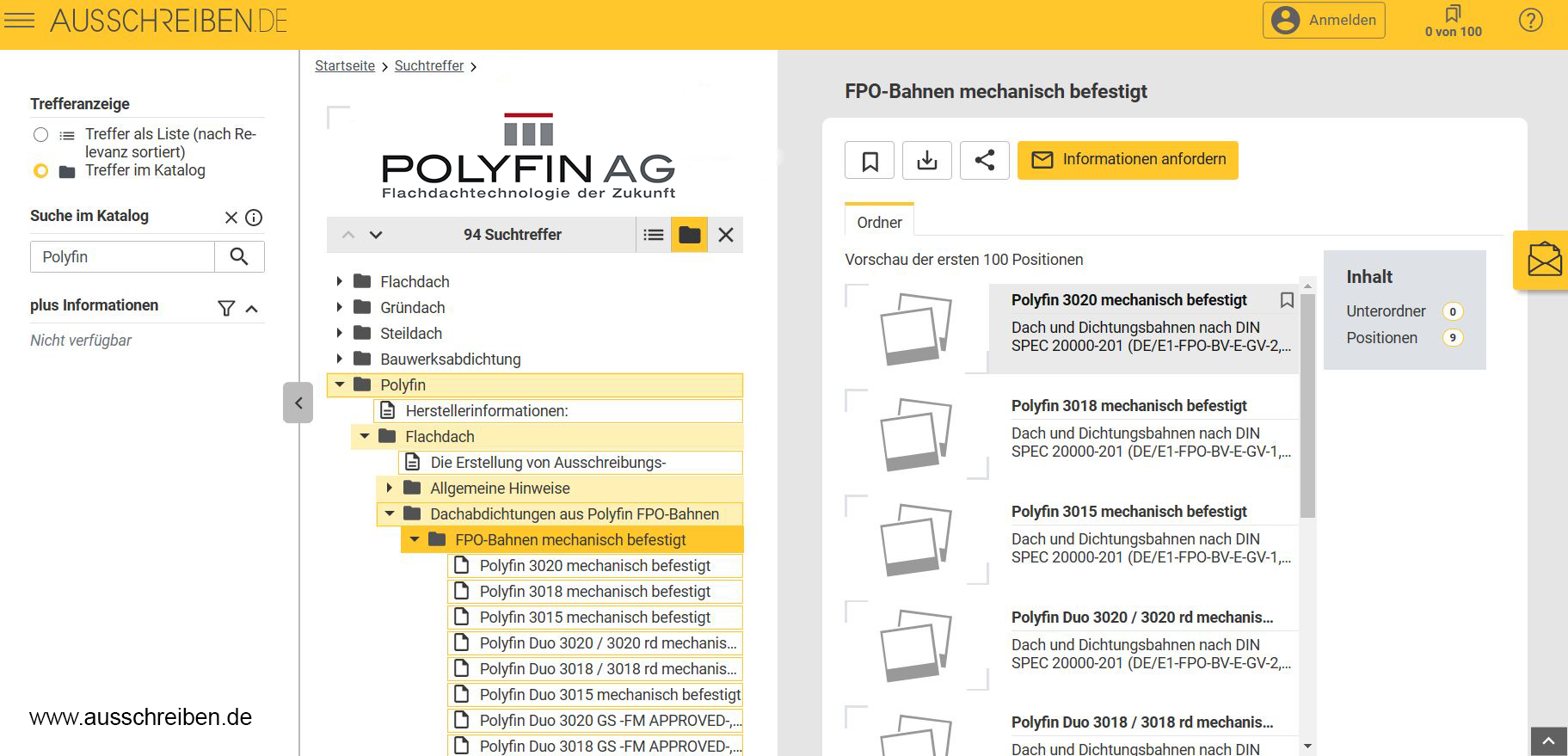1568x756 pixels.
Task: Show info about Suche im Katalog
Action: point(254,218)
